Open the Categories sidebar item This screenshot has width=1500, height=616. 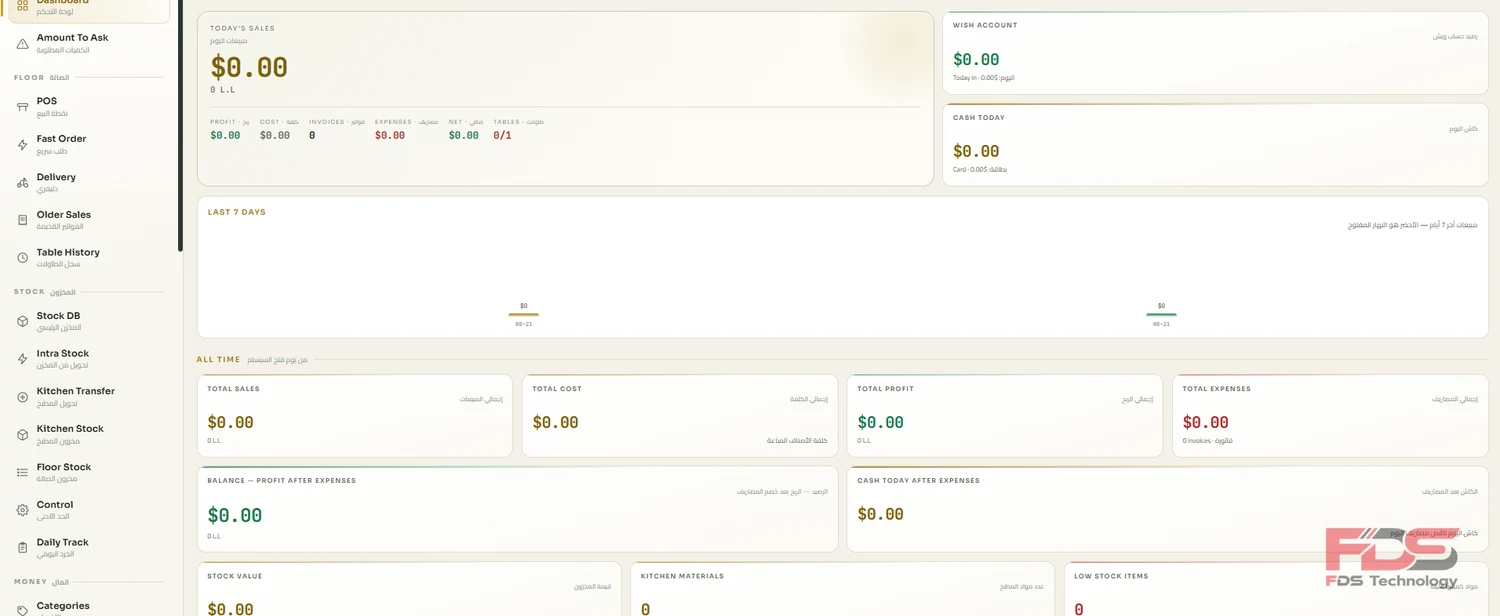(88, 607)
